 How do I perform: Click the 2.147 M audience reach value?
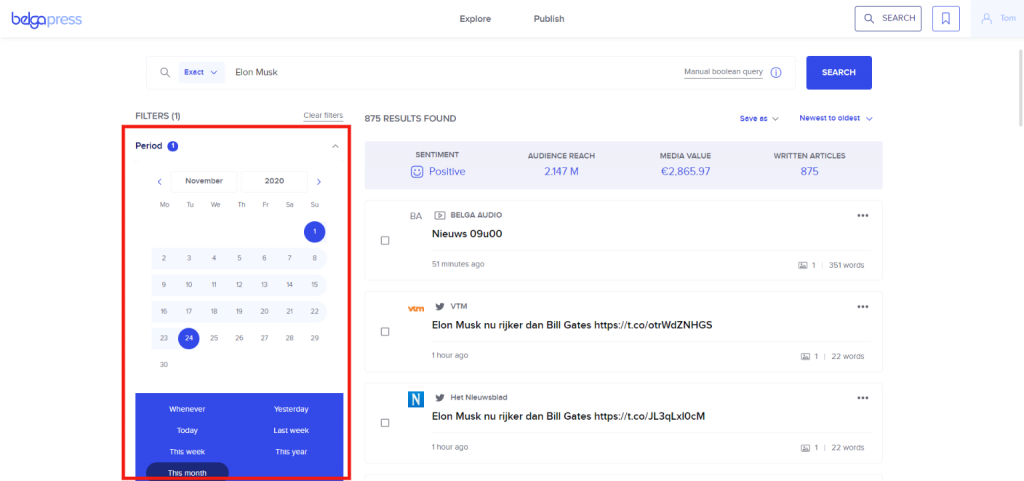[561, 172]
